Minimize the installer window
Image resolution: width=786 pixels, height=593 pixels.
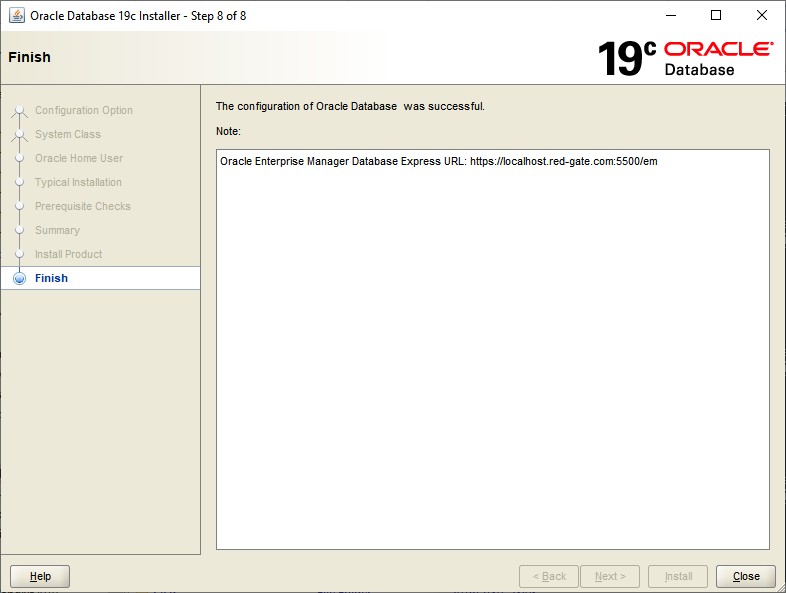(x=671, y=16)
